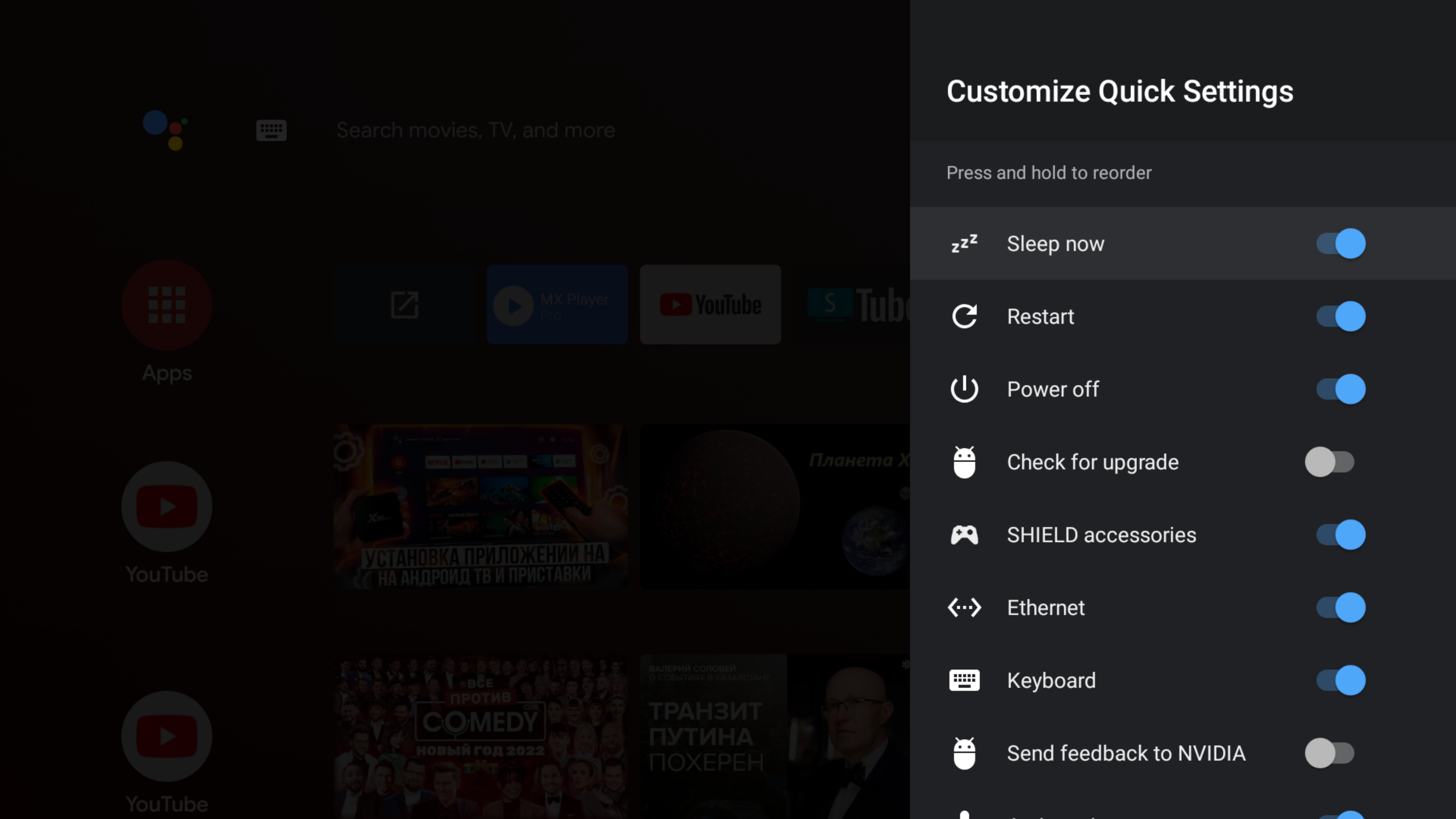Select the SHIELD accessories label
1456x819 pixels.
(x=1101, y=535)
